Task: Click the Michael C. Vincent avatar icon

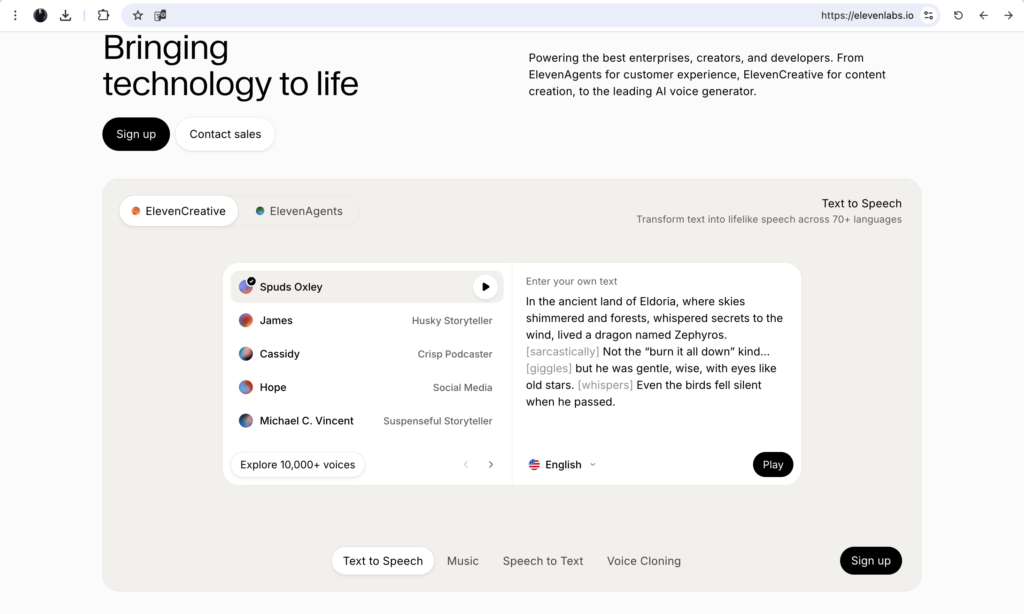Action: 246,421
